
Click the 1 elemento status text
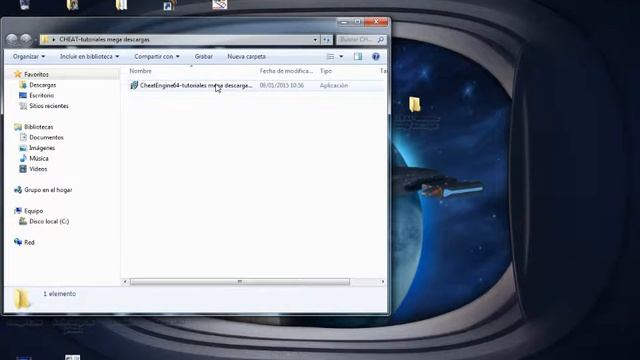tap(60, 294)
